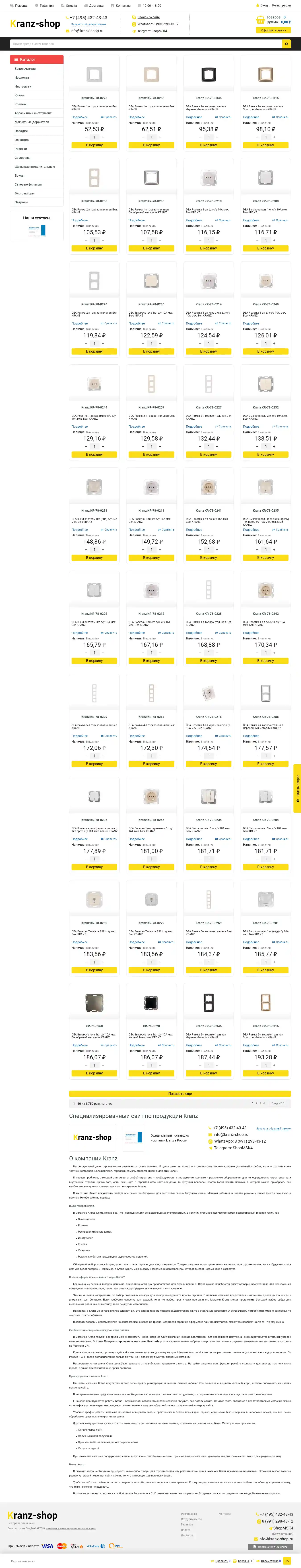
Task: Click the Показать еще button
Action: pyautogui.click(x=180, y=1094)
